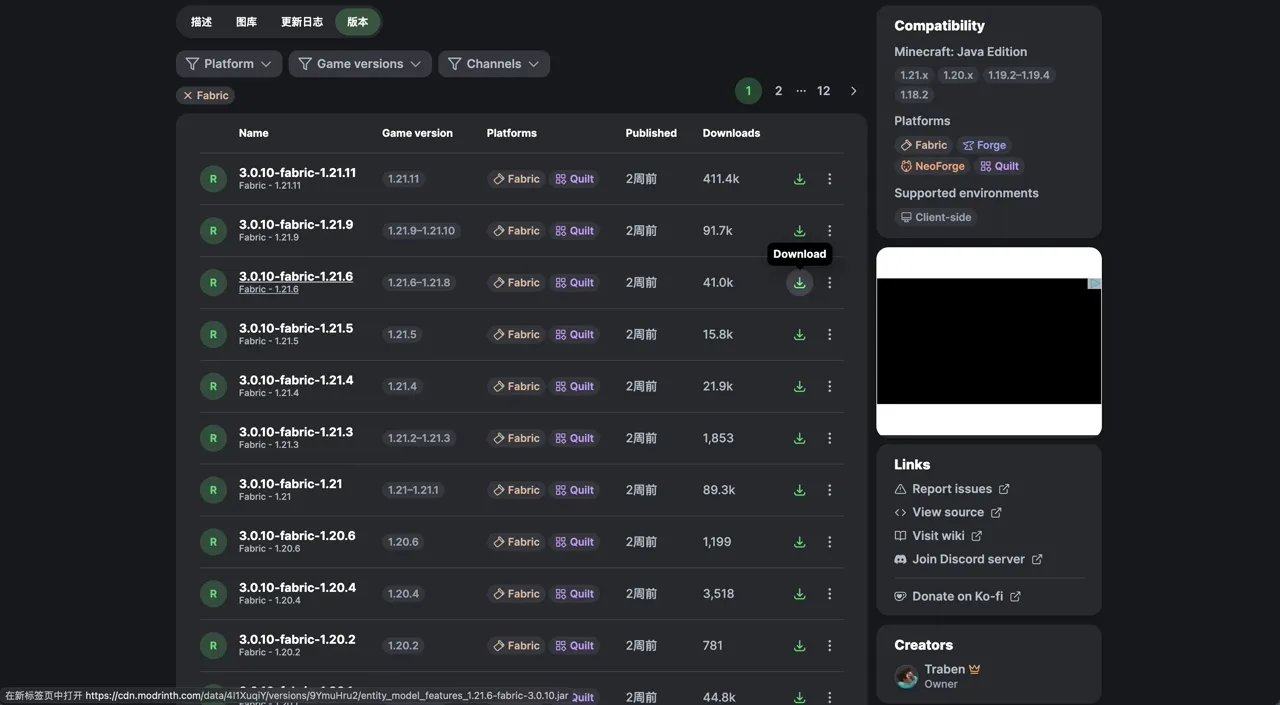Open Traben's creator profile
This screenshot has height=705, width=1280.
tap(943, 670)
